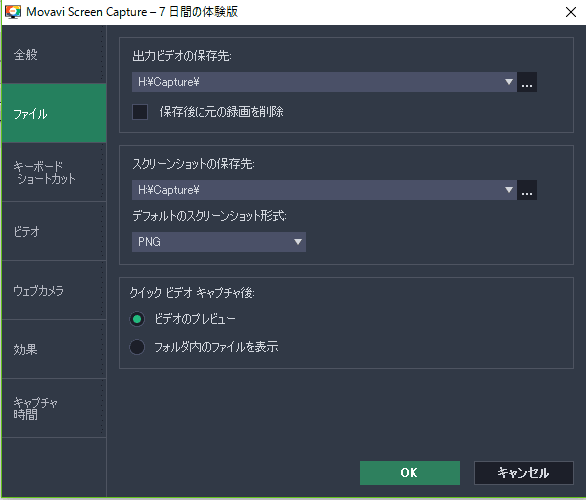This screenshot has height=500, width=586.
Task: Expand the output video save path dropdown arrow
Action: [508, 82]
